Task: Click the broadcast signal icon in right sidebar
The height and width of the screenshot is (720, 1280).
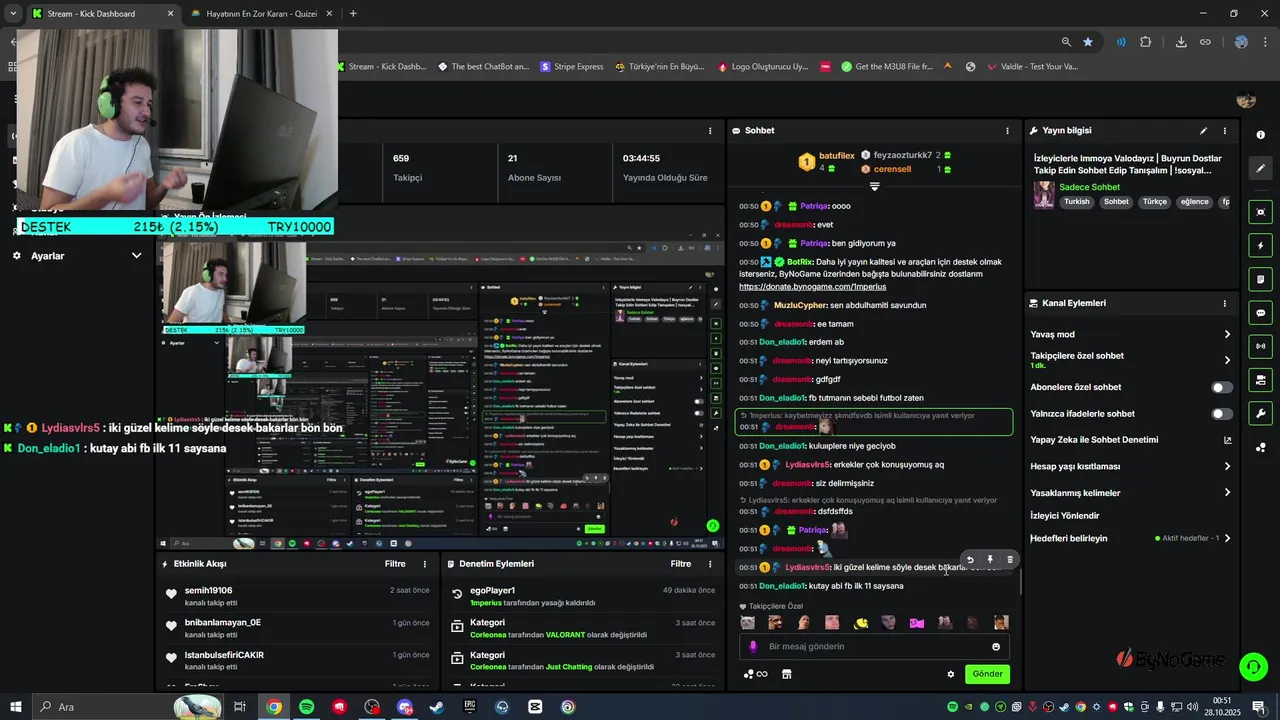Action: (1261, 346)
